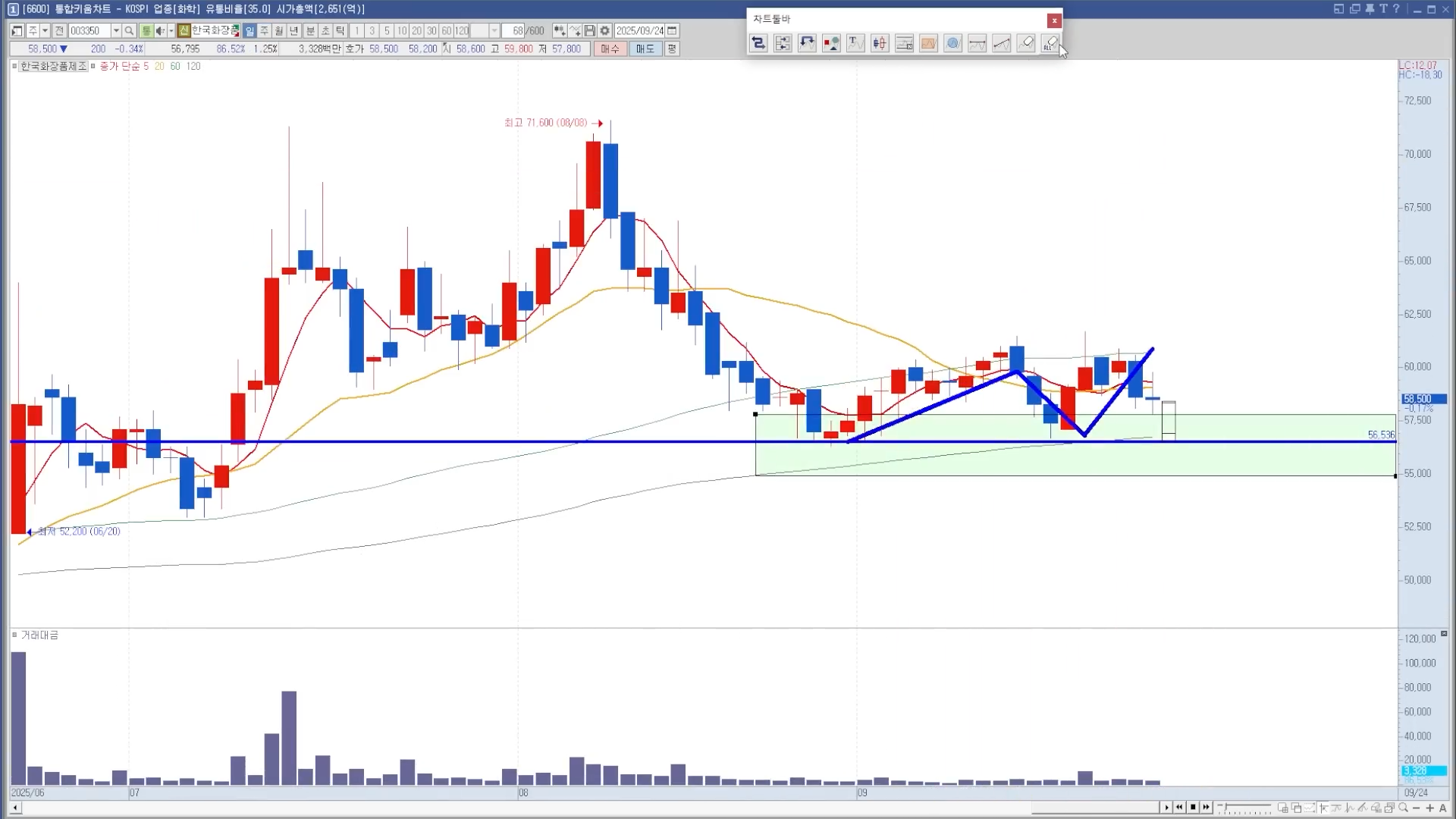
Task: Click the 매수 buy button
Action: point(610,49)
